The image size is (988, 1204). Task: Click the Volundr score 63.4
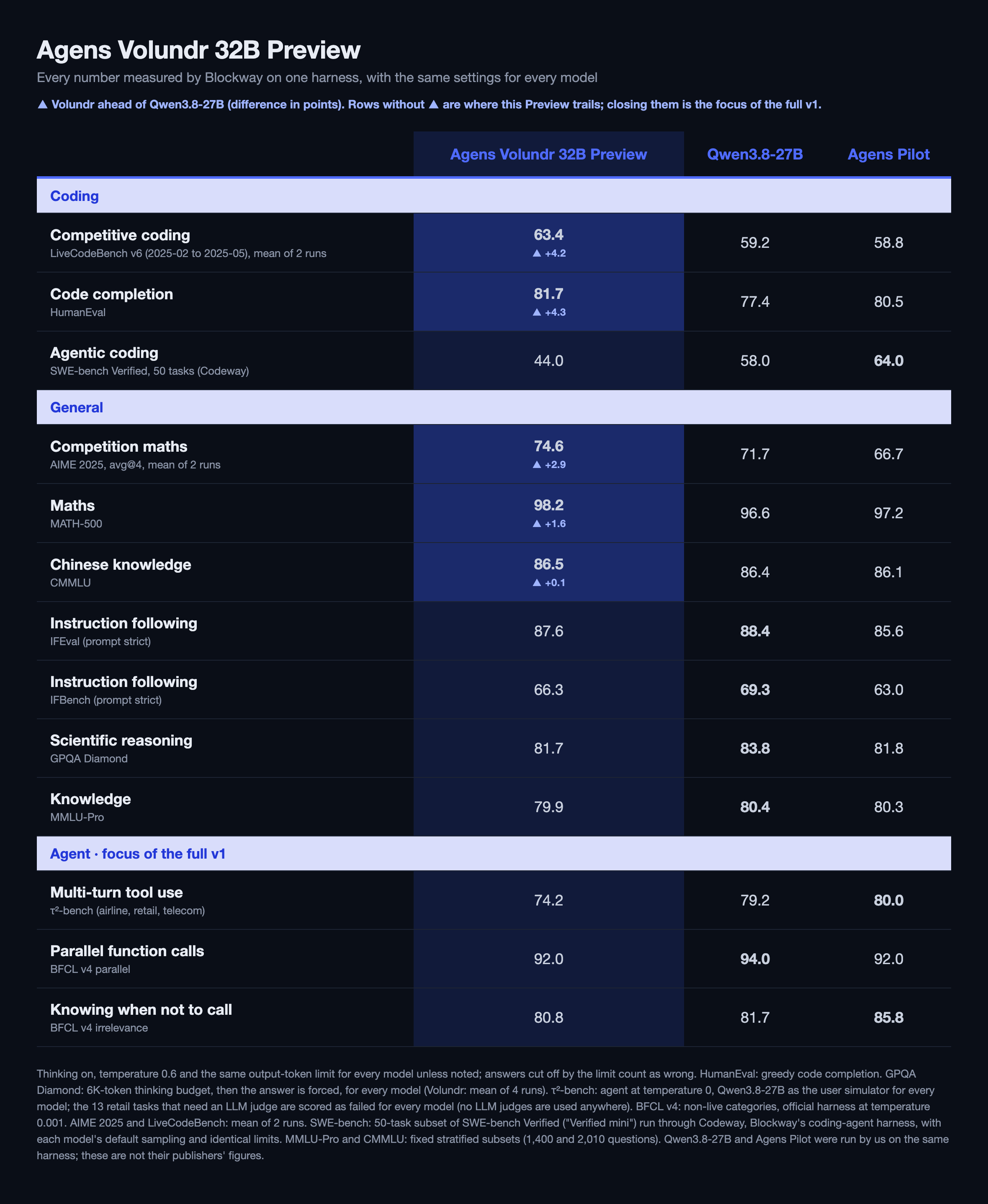click(x=549, y=234)
